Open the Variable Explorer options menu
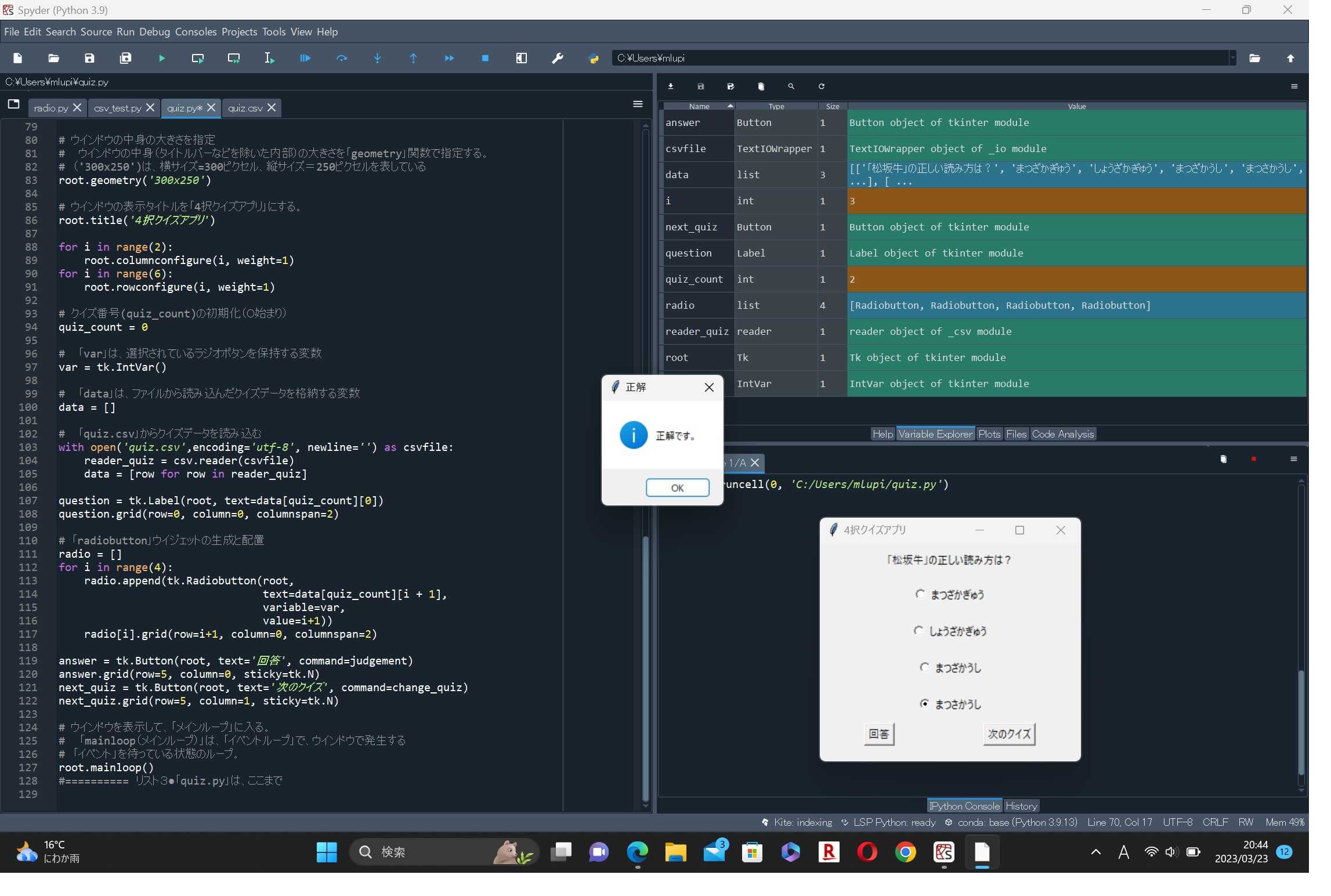1331x896 pixels. [x=1294, y=86]
